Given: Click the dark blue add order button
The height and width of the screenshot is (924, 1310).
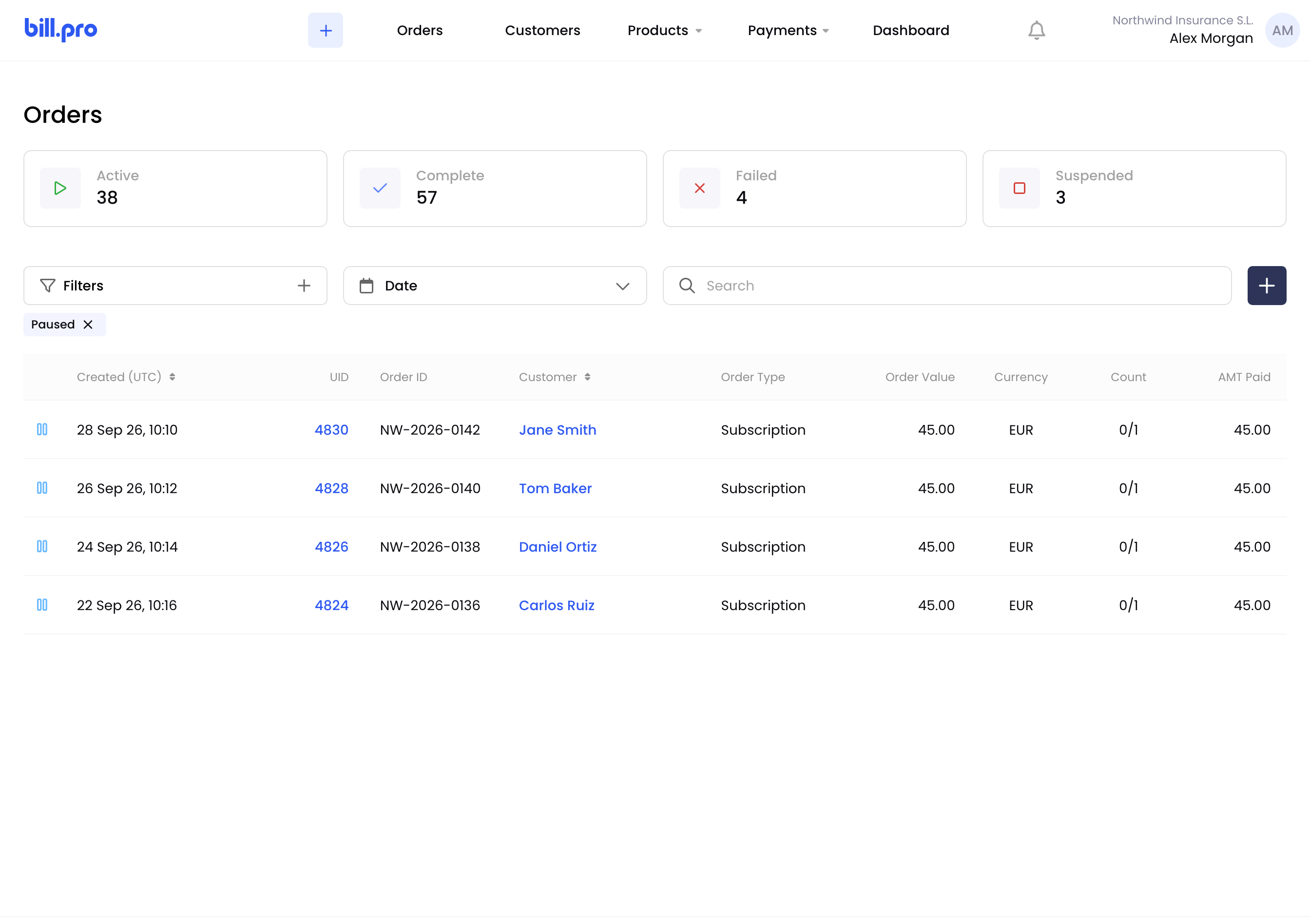Looking at the screenshot, I should point(1267,285).
